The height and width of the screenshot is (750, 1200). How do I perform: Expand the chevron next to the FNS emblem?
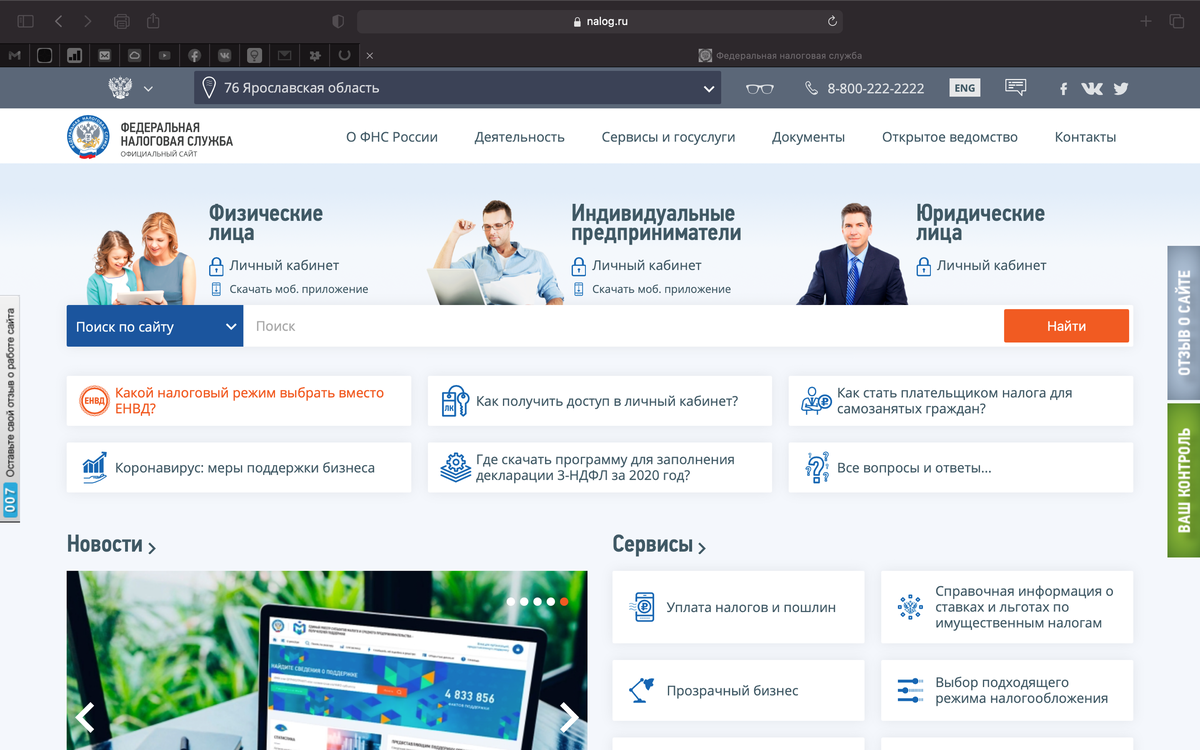pos(149,88)
